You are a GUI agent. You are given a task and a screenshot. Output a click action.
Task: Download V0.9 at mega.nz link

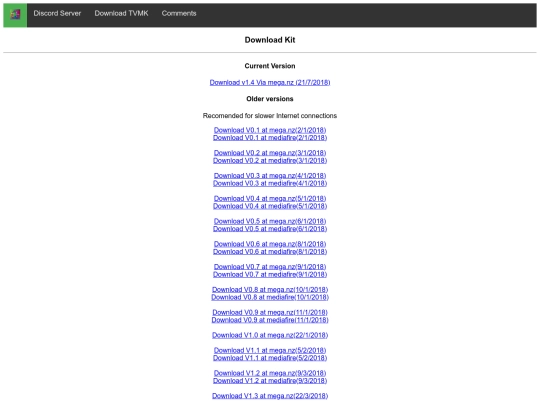270,312
